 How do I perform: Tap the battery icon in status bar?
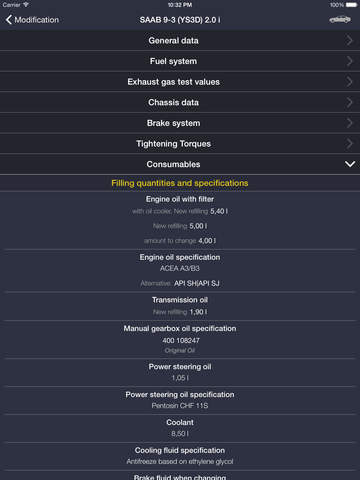pos(351,5)
